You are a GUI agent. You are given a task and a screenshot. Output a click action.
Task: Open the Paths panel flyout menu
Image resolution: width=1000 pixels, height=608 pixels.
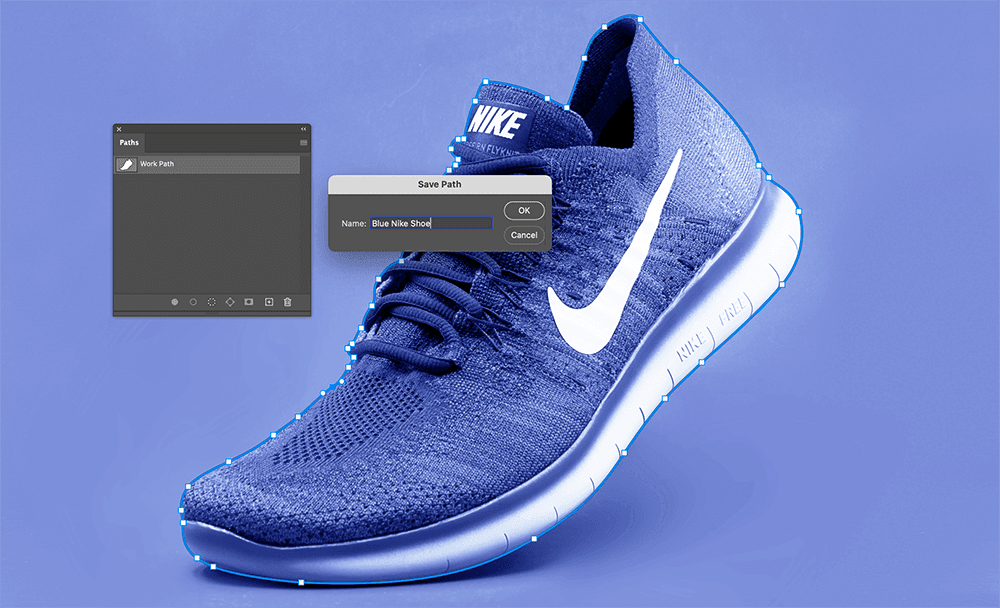(304, 142)
